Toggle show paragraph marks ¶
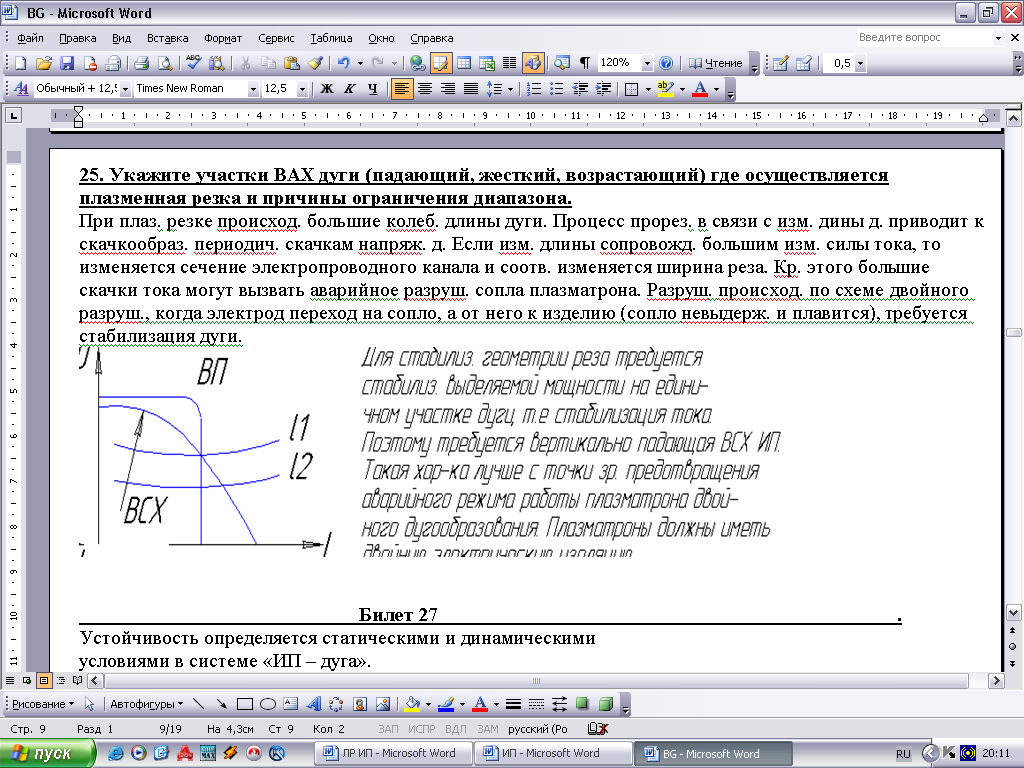 (584, 63)
